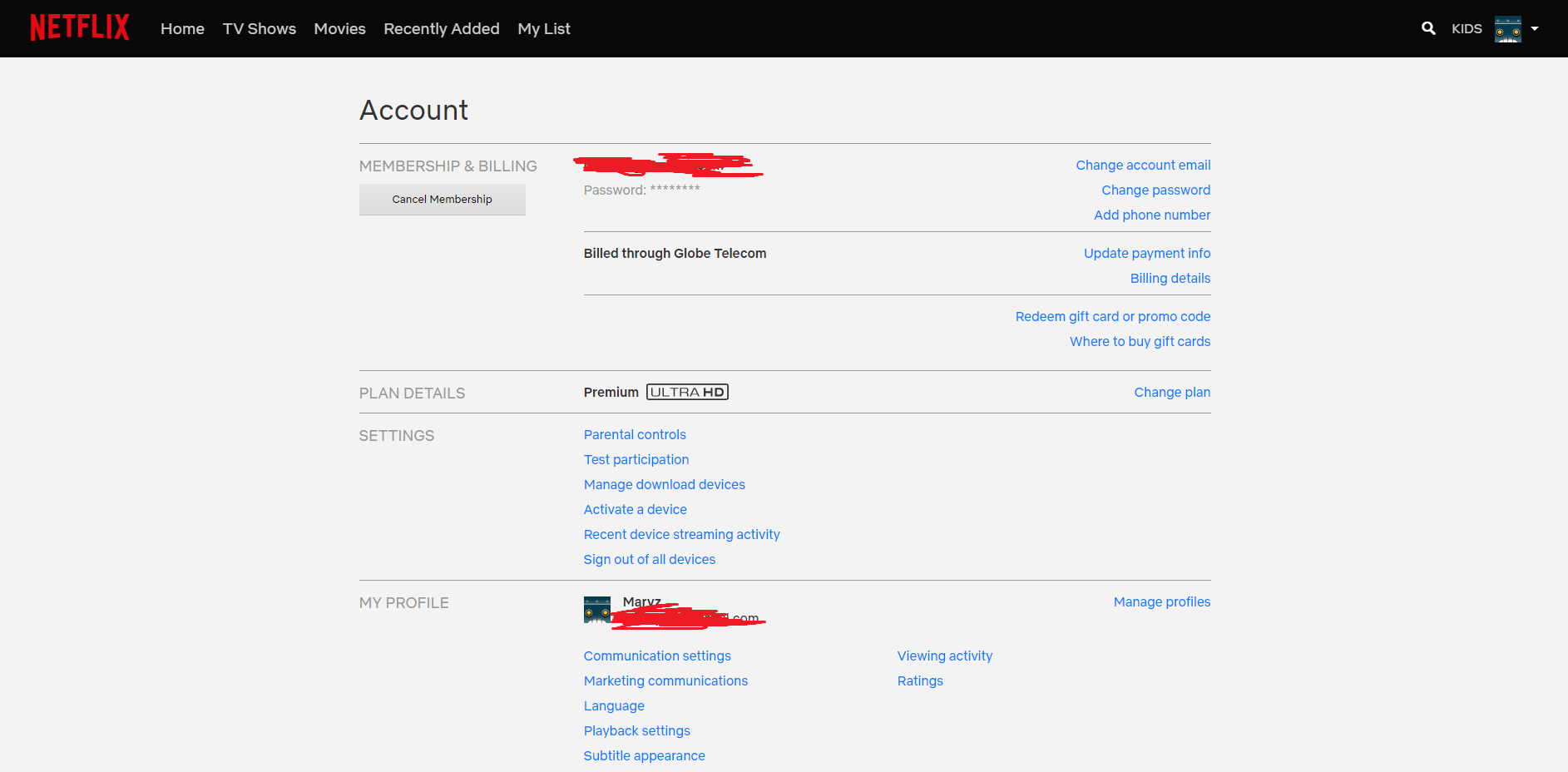Open Communication settings
This screenshot has width=1568, height=772.
tap(657, 656)
